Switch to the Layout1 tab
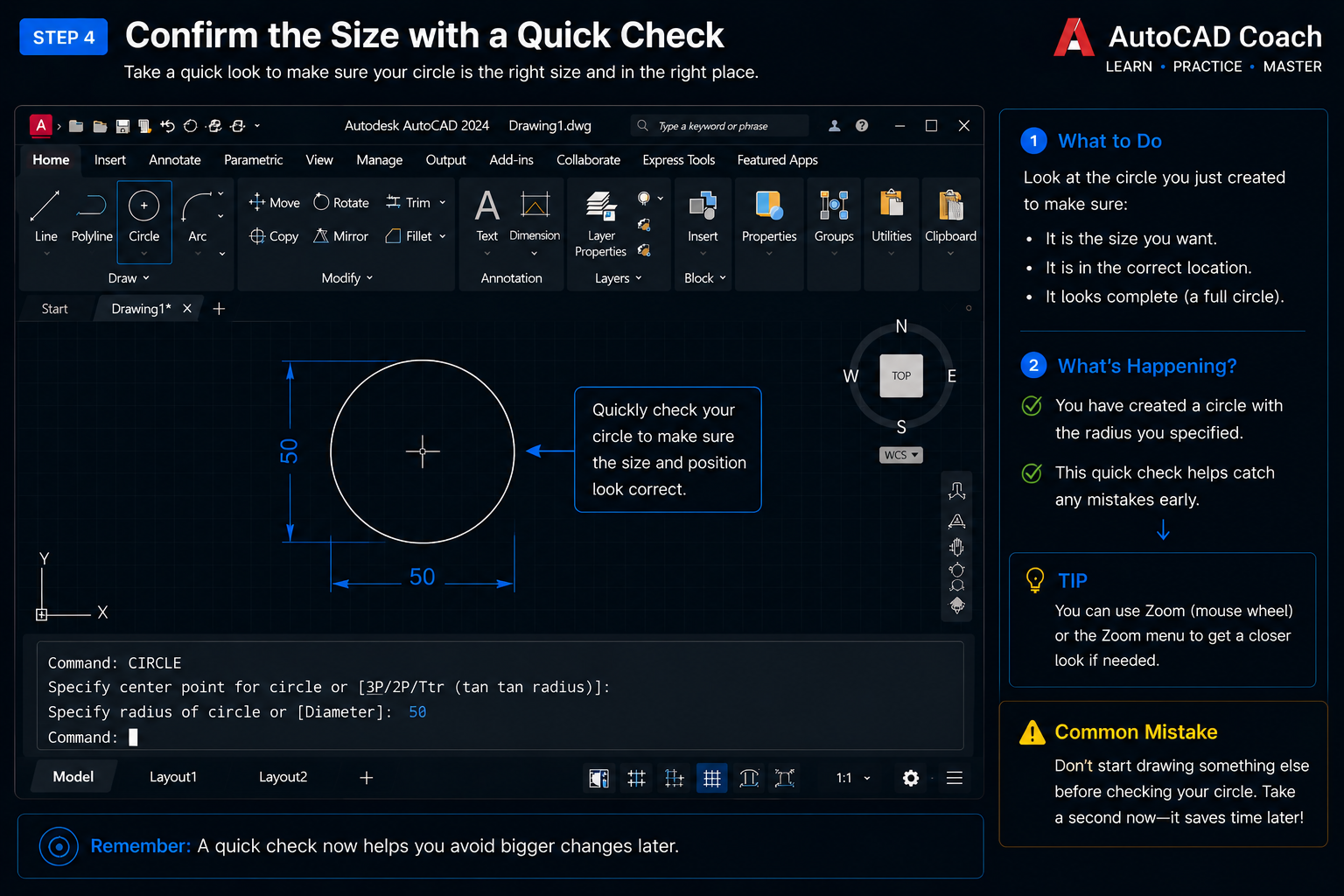 tap(173, 777)
